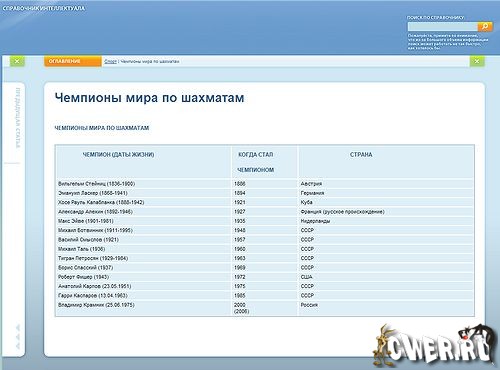Click the faded arrows in the left sidebar
Image resolution: width=500 pixels, height=370 pixels.
[18, 337]
